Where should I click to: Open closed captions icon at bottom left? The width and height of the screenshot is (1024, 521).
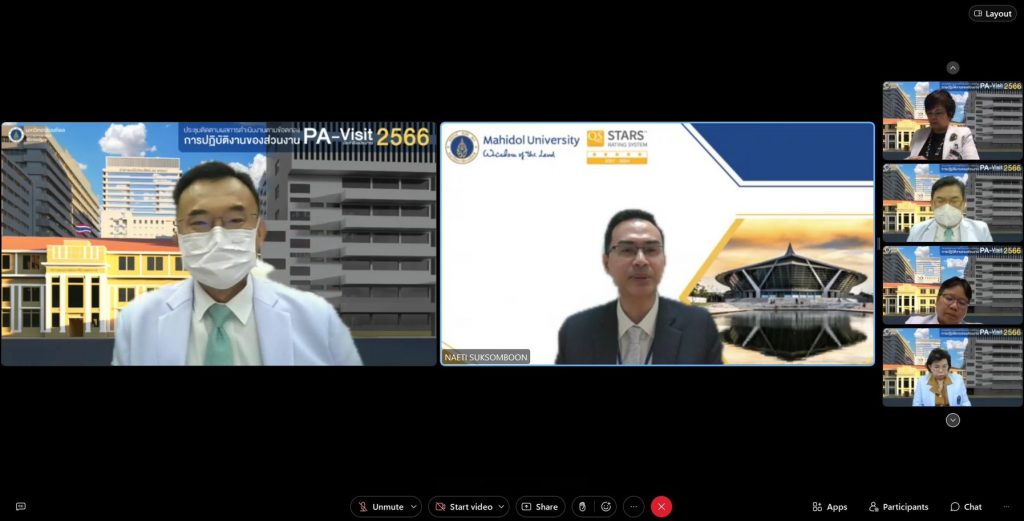click(x=20, y=507)
